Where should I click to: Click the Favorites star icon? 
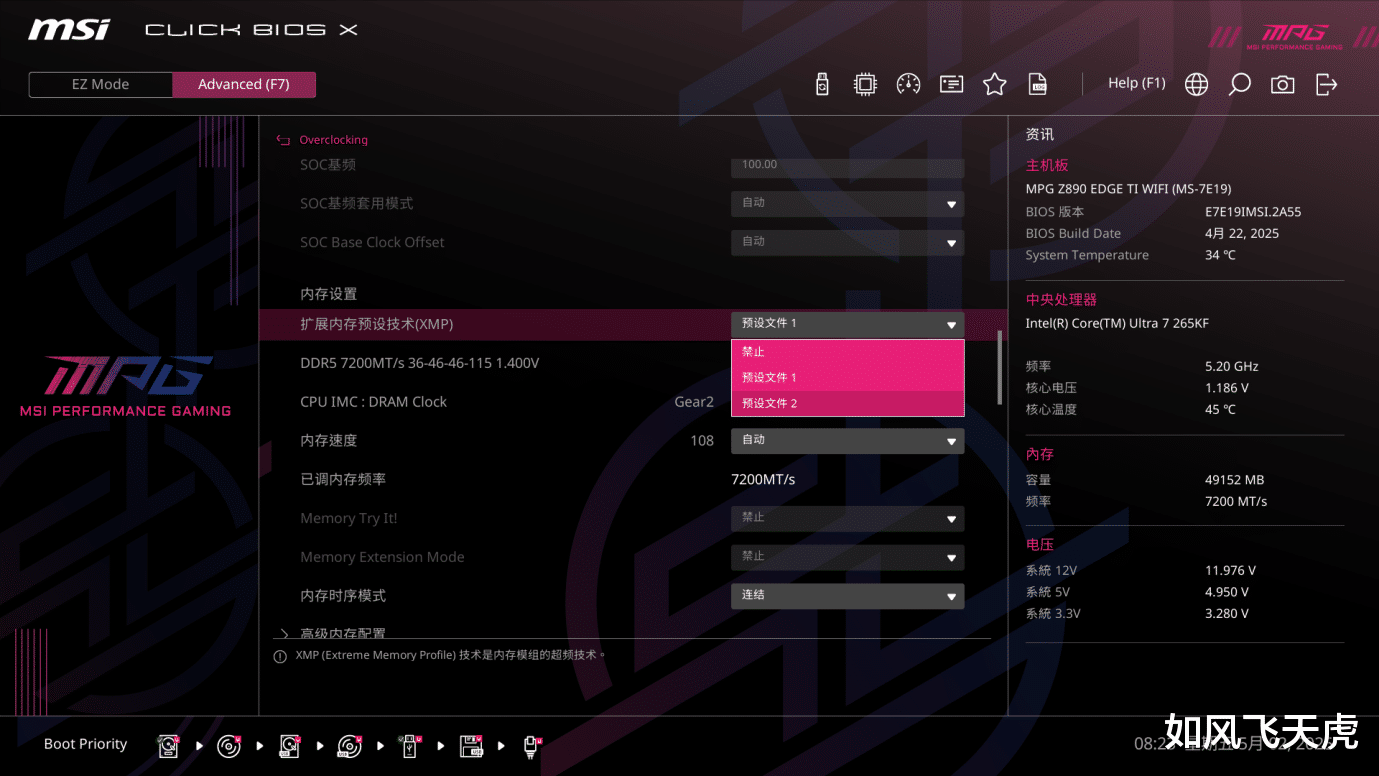pos(994,84)
